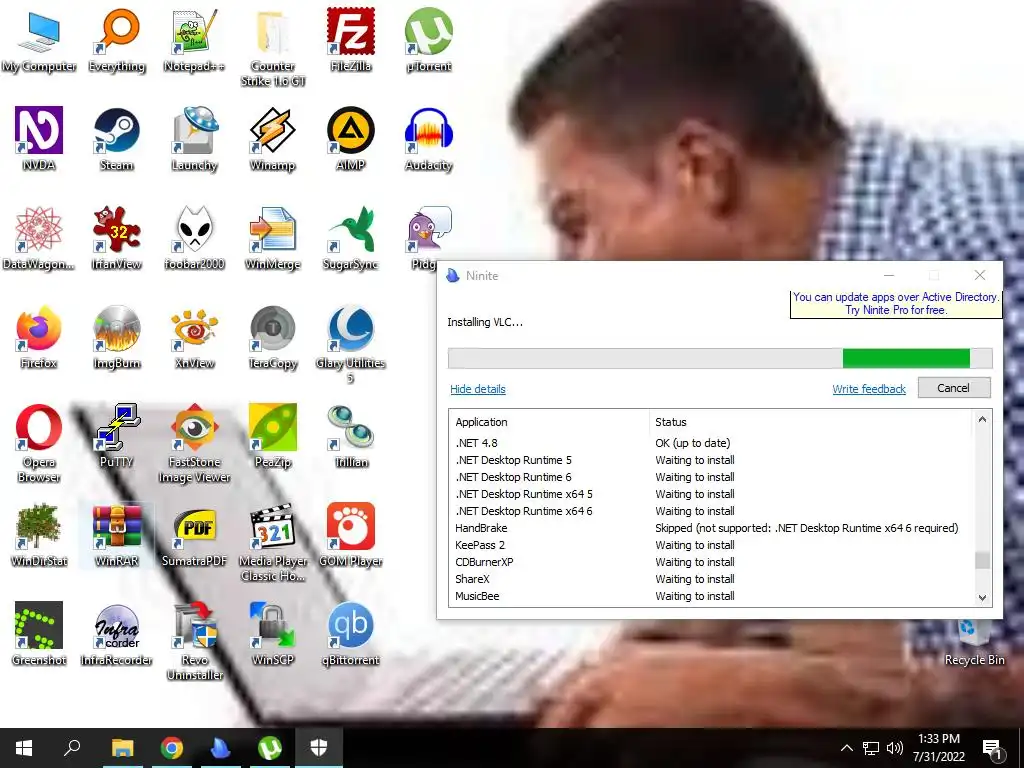Select the GOM Player desktop icon
1024x768 pixels.
tap(351, 535)
